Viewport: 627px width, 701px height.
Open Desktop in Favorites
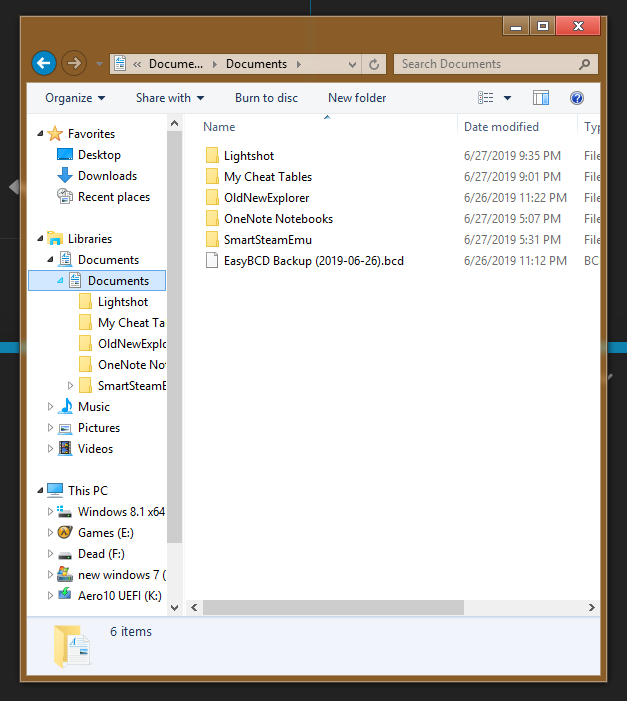click(x=99, y=155)
